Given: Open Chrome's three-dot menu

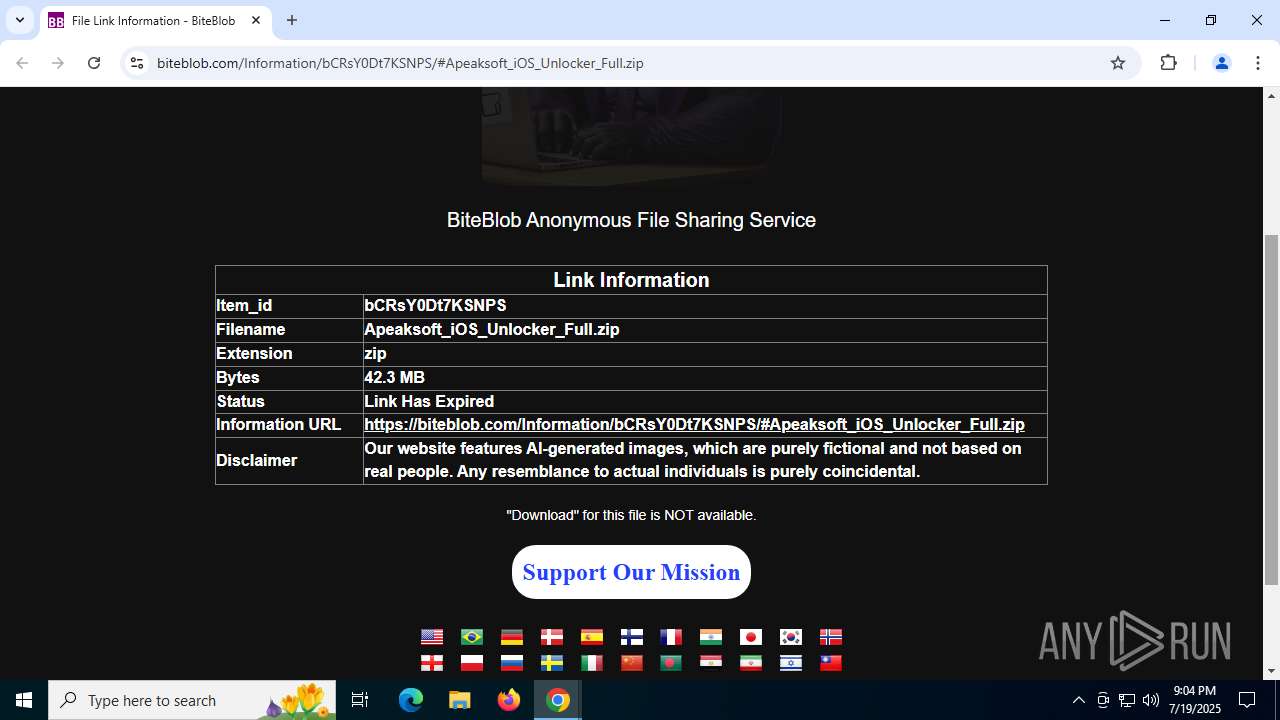Looking at the screenshot, I should coord(1257,63).
